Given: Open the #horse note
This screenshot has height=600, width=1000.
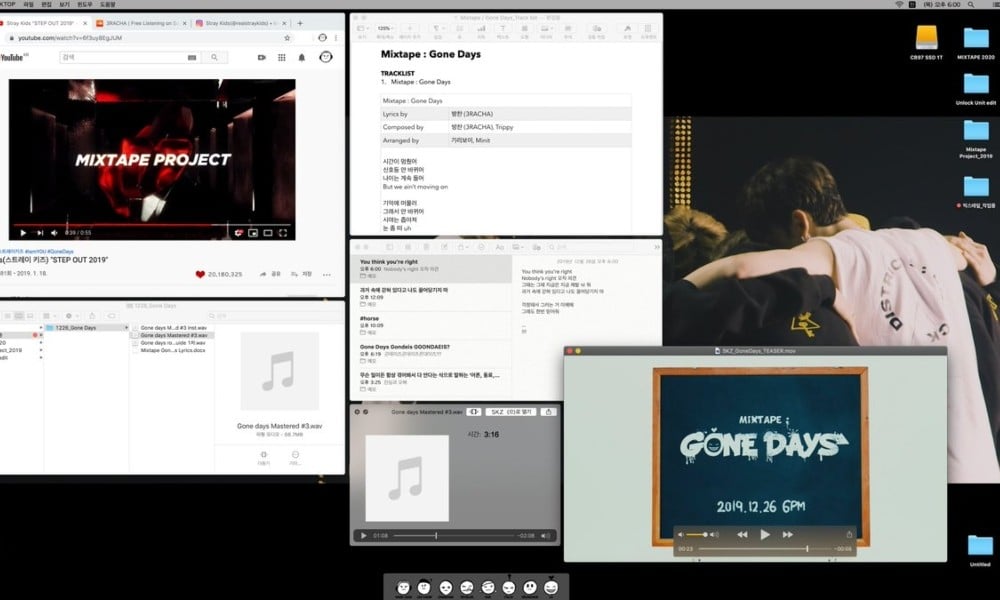Looking at the screenshot, I should pyautogui.click(x=431, y=325).
